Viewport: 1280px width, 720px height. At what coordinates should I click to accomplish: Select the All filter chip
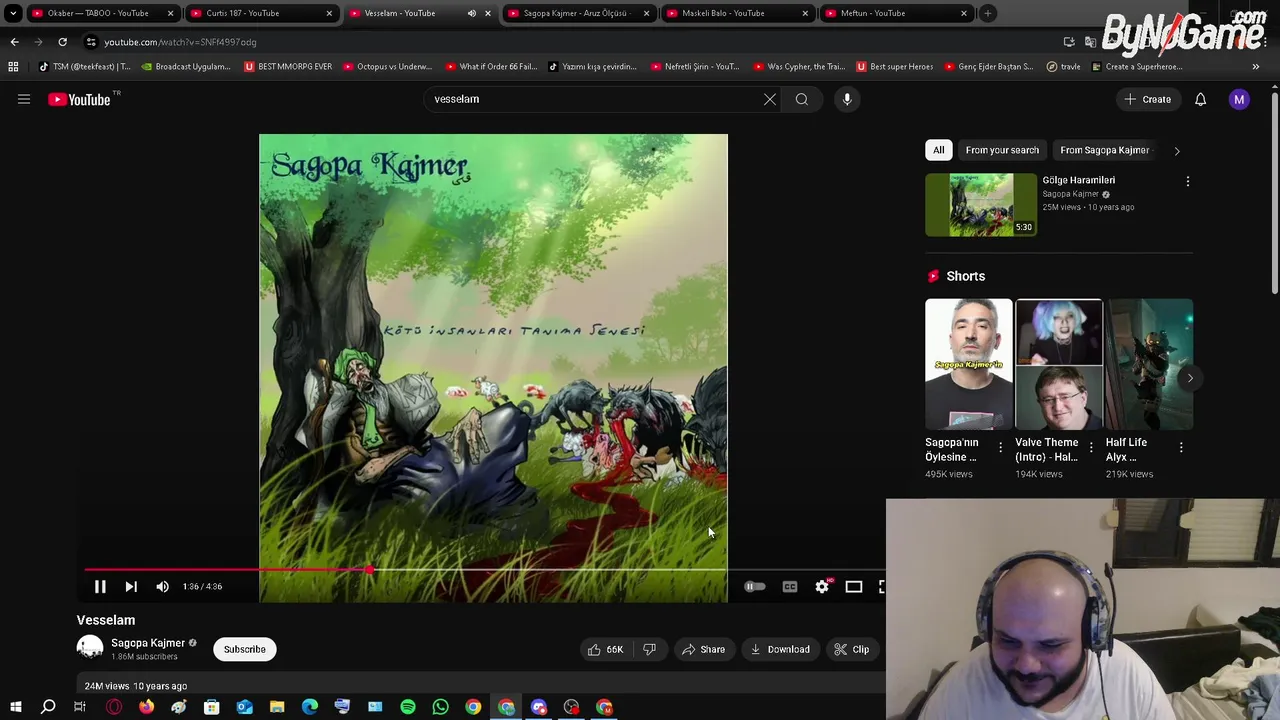(x=939, y=150)
